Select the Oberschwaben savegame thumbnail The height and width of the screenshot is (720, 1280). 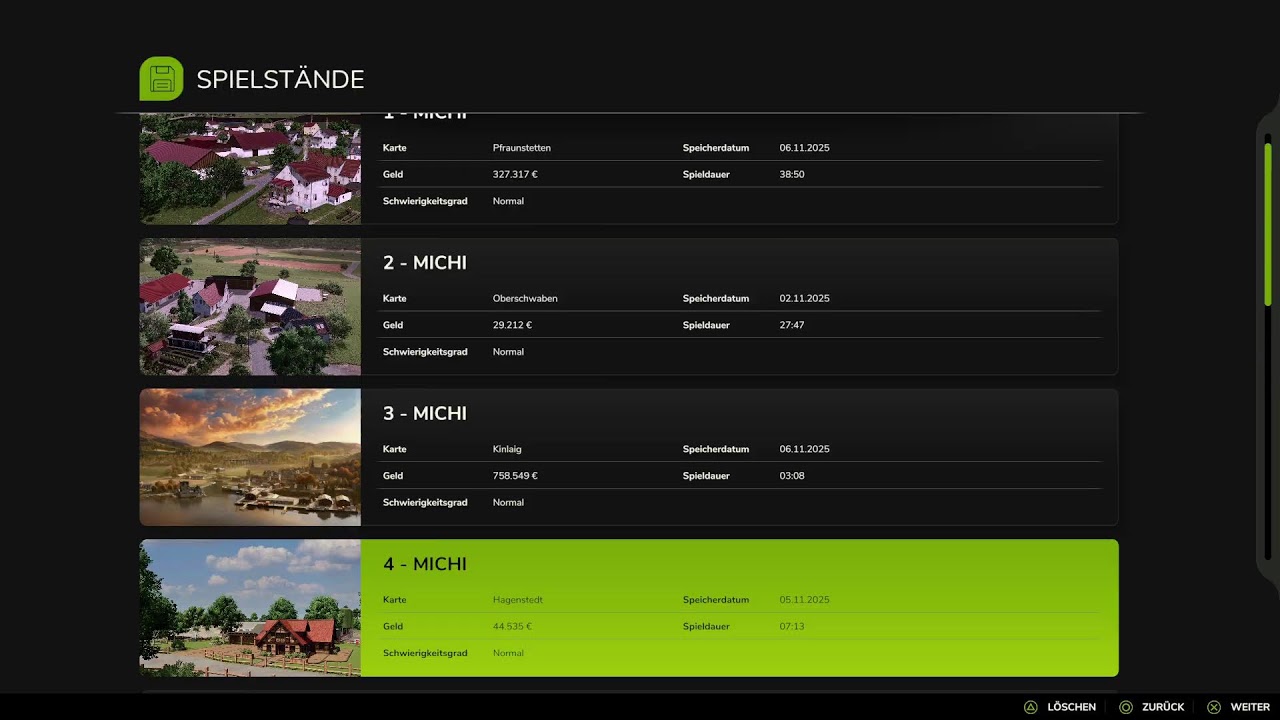click(x=250, y=307)
